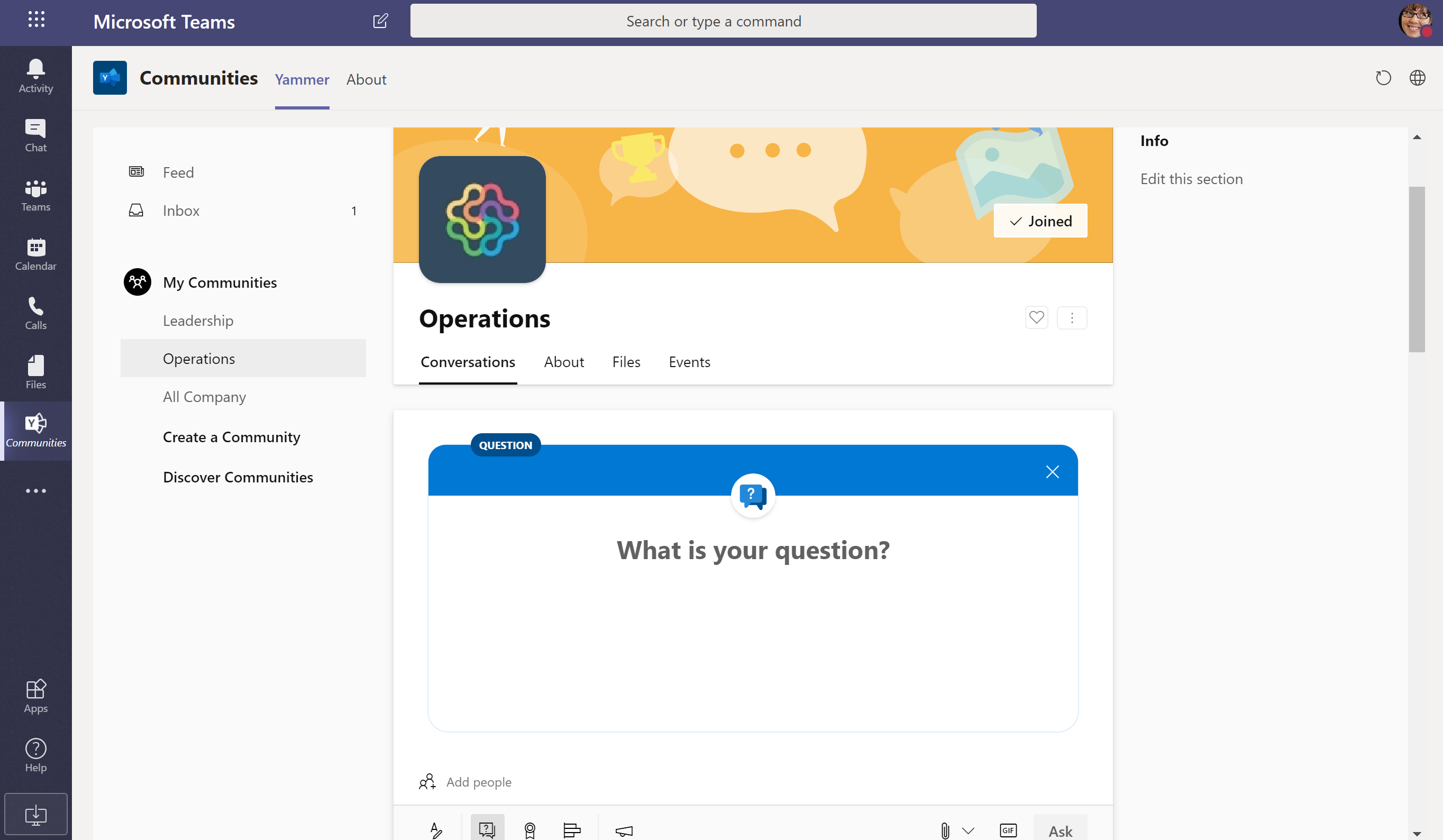Select the announcement megaphone icon
The height and width of the screenshot is (840, 1443).
point(624,830)
